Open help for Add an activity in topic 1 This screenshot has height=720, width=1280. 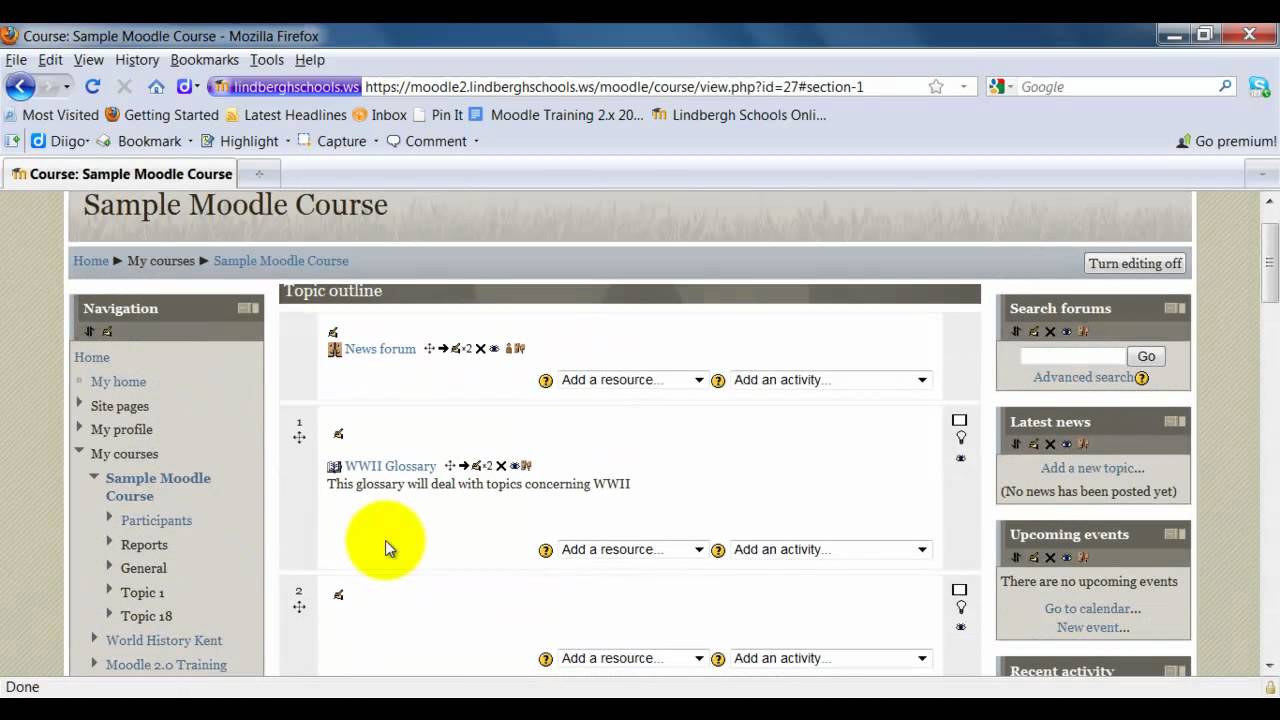click(x=718, y=550)
